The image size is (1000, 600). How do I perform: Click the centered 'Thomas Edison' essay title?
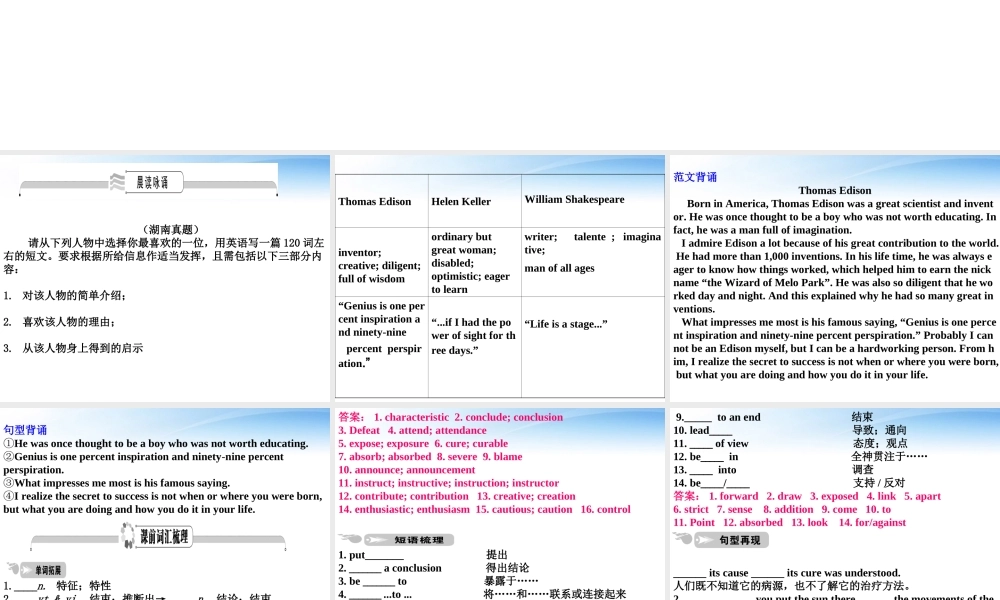pos(835,190)
